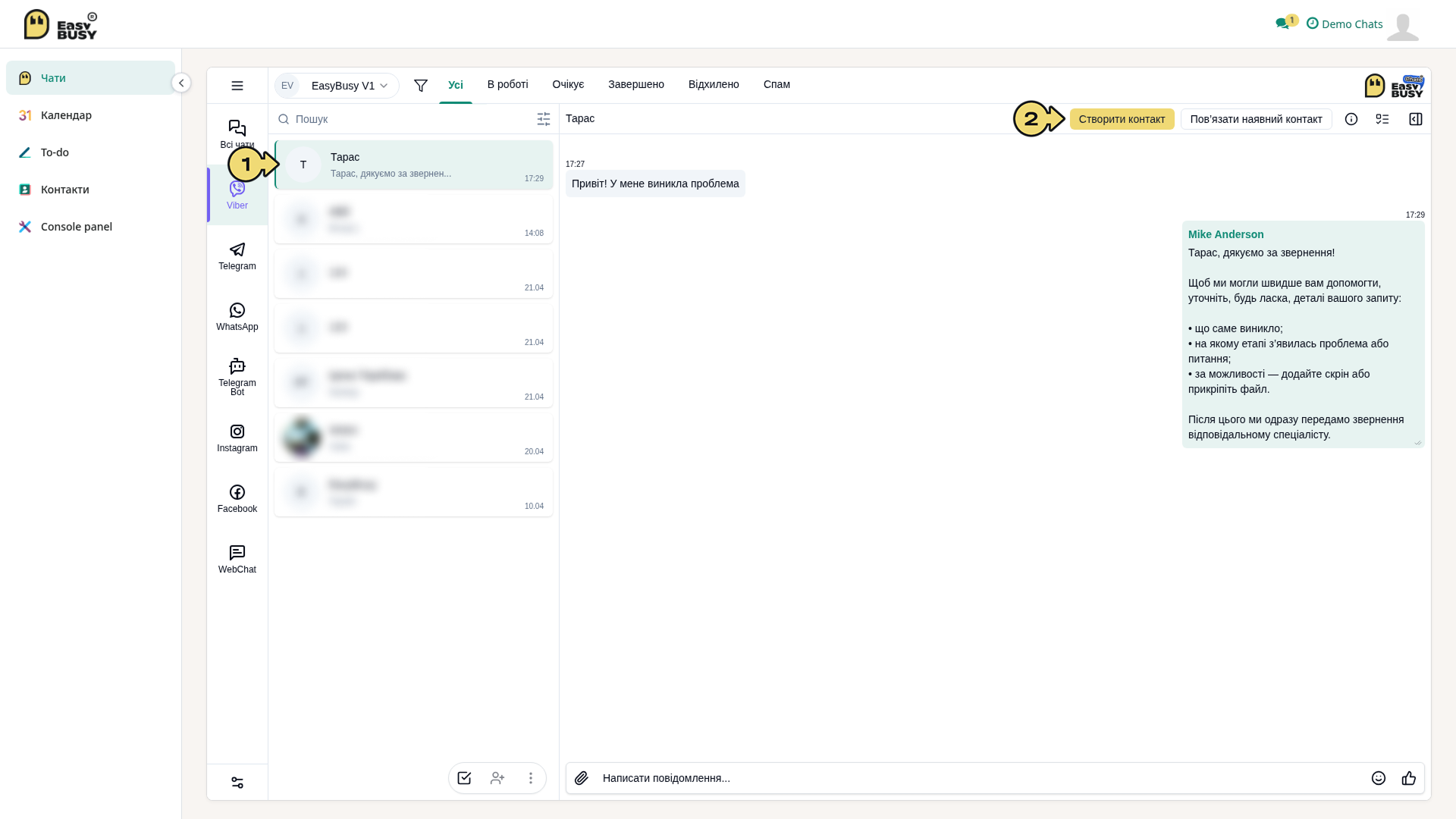This screenshot has height=819, width=1456.
Task: Select WebChat channel
Action: [237, 560]
